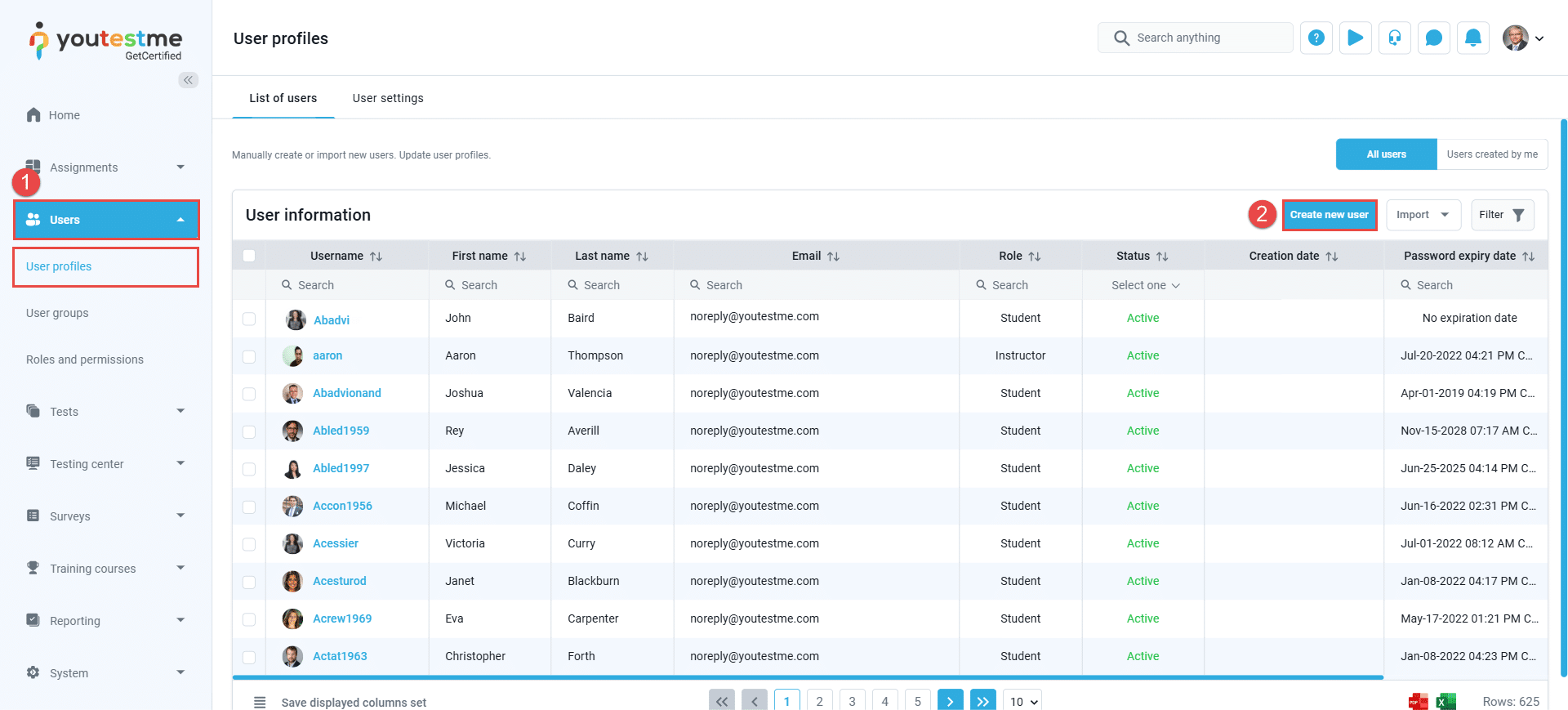
Task: Select the checkbox for Abadvionand
Action: [x=249, y=394]
